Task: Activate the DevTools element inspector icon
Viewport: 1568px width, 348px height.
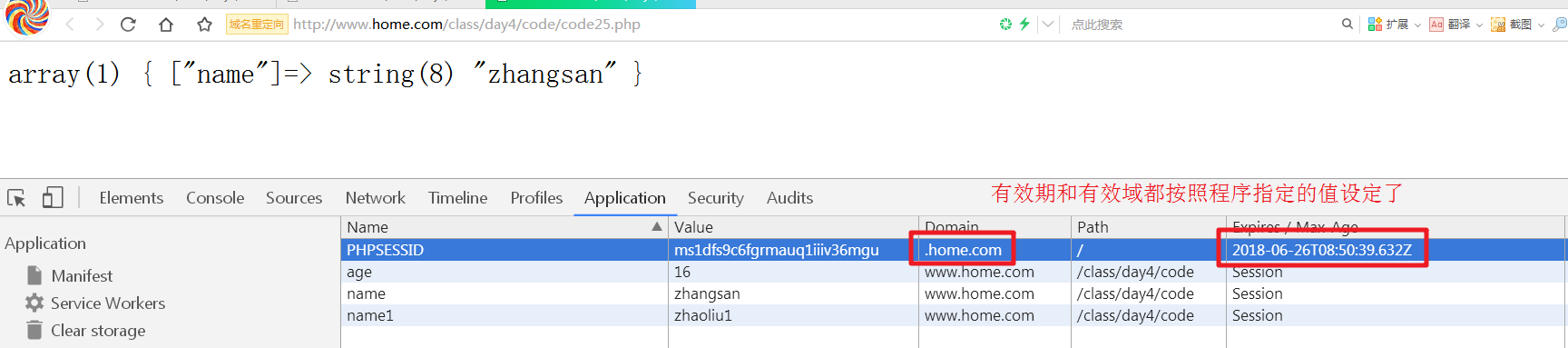Action: pos(16,198)
